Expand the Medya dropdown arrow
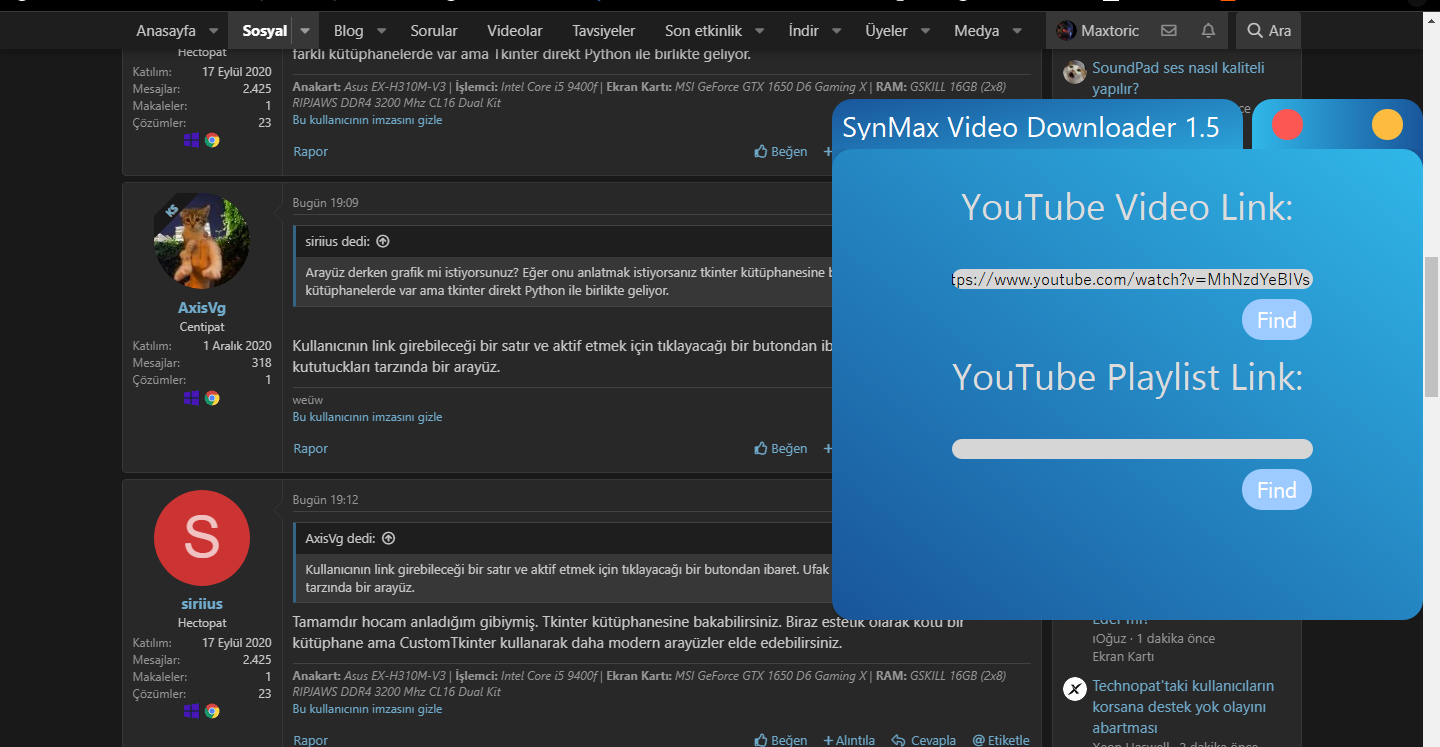Screen dimensions: 1440x747 pos(1017,31)
